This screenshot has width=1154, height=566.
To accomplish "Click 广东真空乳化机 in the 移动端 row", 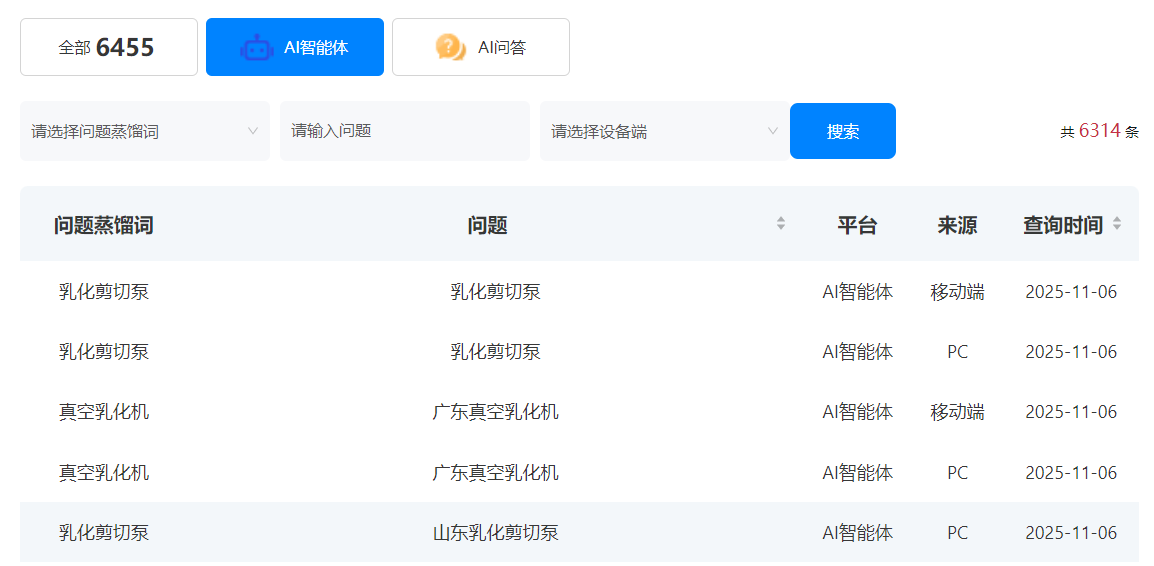I will [495, 412].
